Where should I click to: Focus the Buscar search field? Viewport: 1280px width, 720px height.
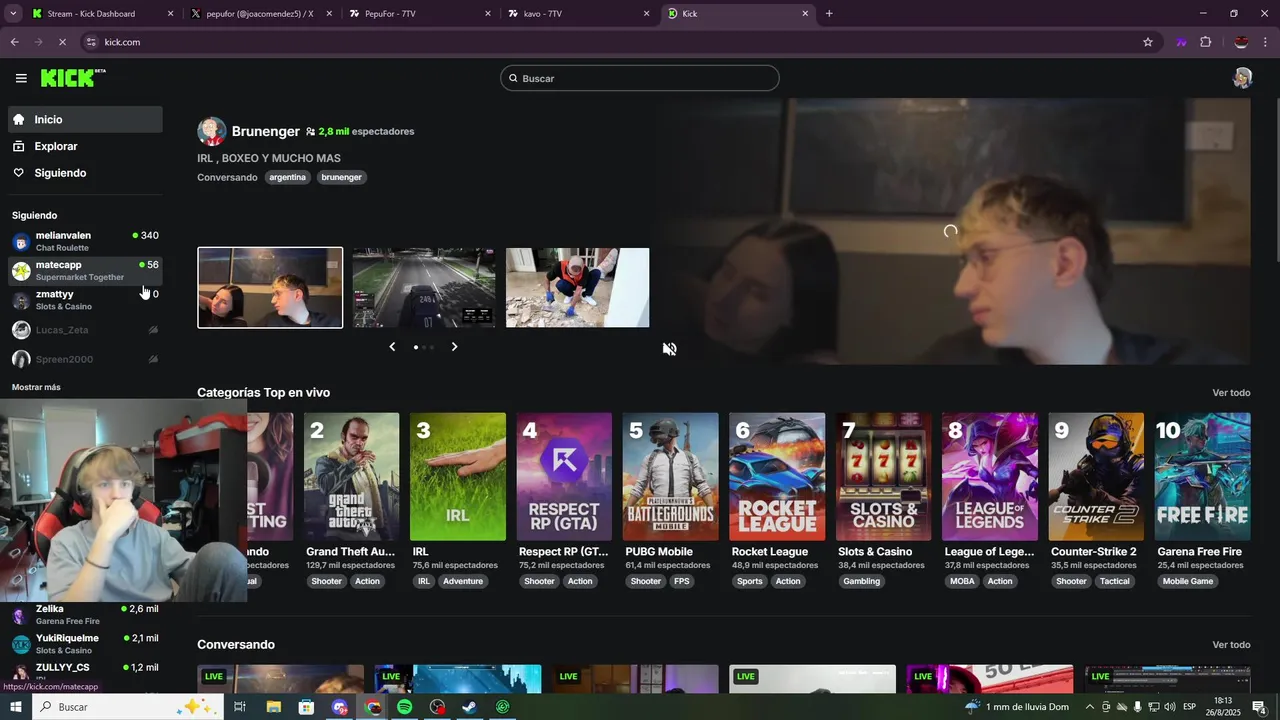click(x=640, y=78)
